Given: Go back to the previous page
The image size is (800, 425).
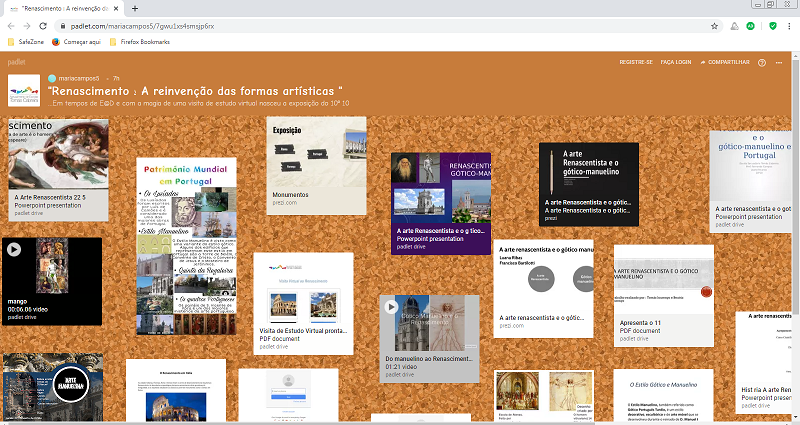Looking at the screenshot, I should [11, 26].
